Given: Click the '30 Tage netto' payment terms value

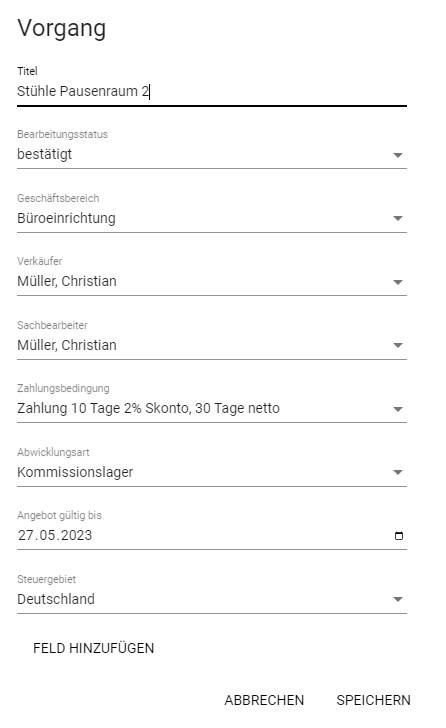Looking at the screenshot, I should (237, 408).
